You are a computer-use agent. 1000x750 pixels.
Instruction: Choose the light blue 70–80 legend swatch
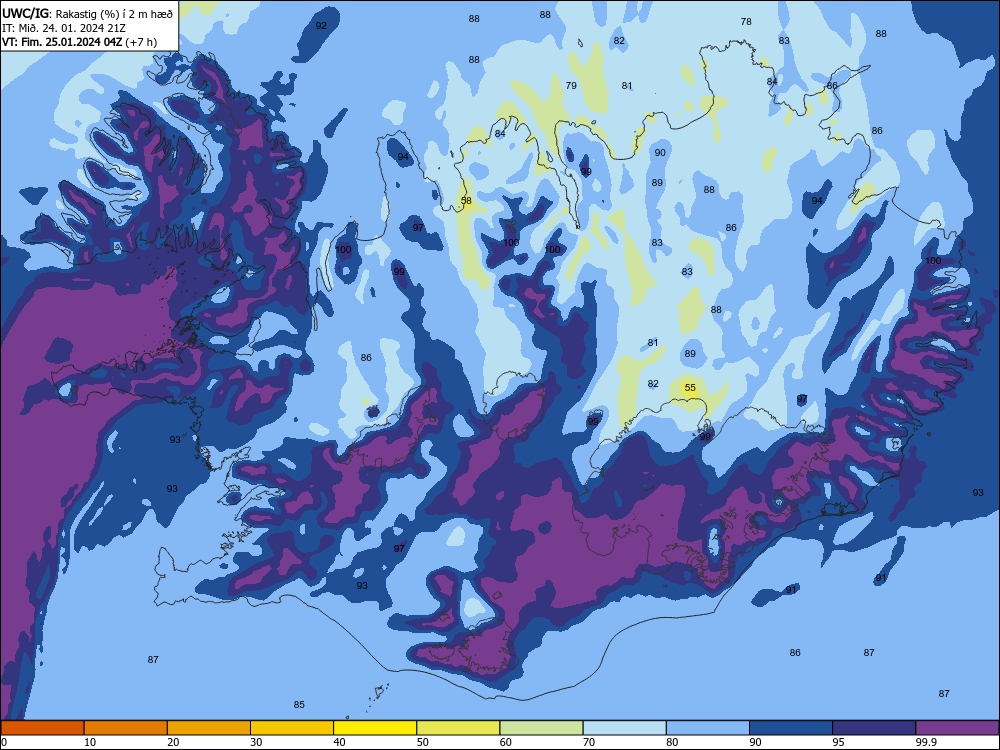[x=624, y=728]
